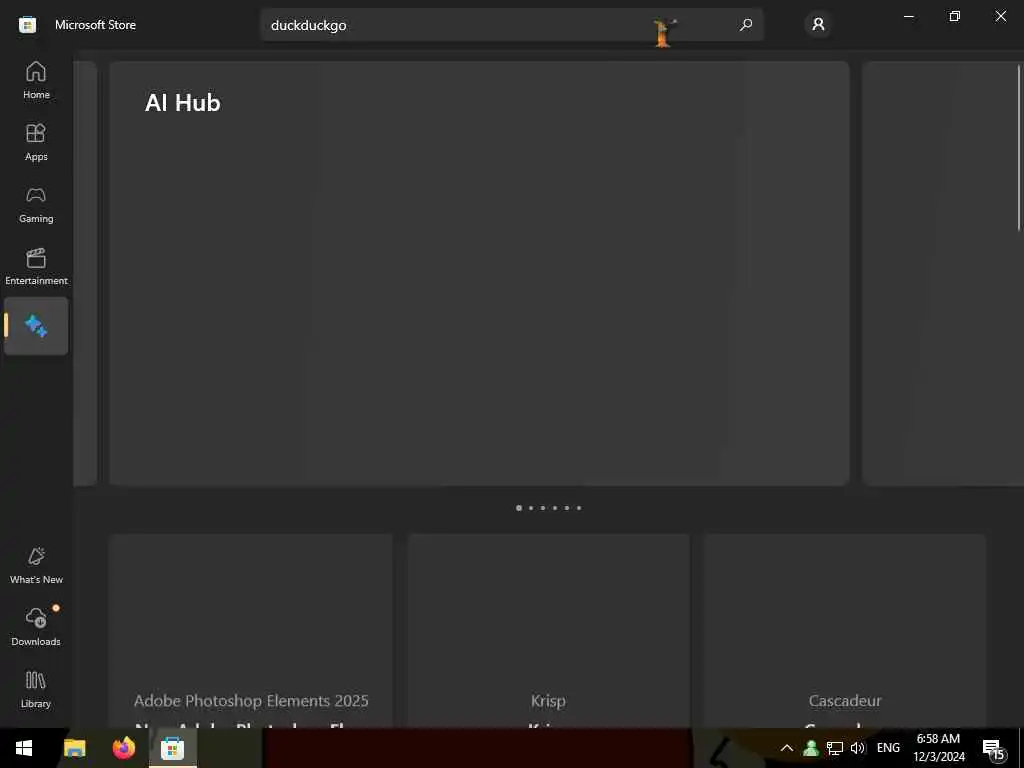Open the Cascadeur app card
Viewport: 1024px width, 768px height.
[x=845, y=630]
